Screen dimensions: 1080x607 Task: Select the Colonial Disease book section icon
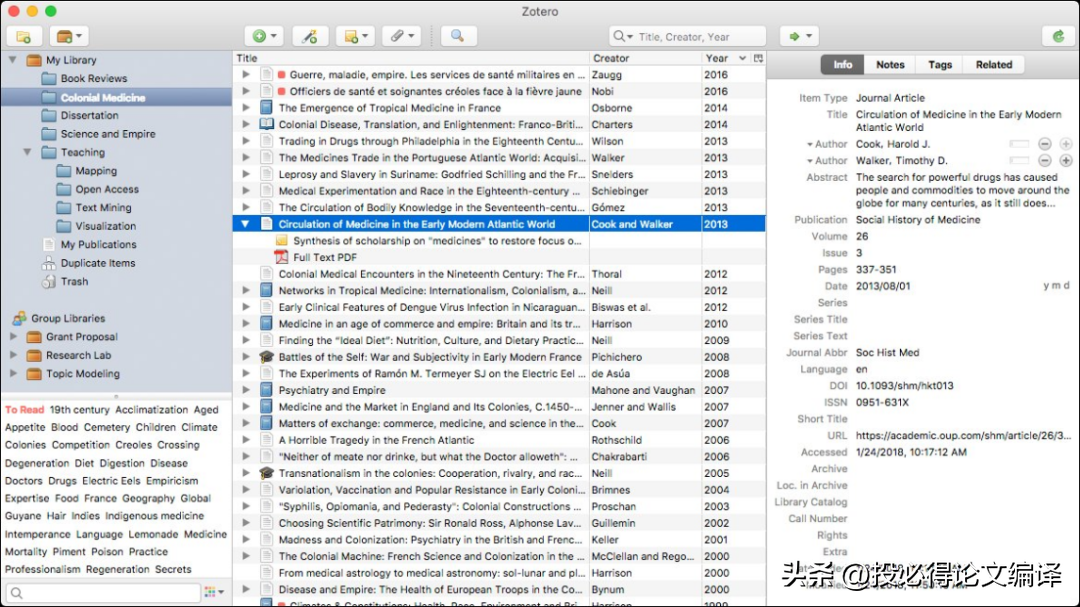tap(267, 125)
